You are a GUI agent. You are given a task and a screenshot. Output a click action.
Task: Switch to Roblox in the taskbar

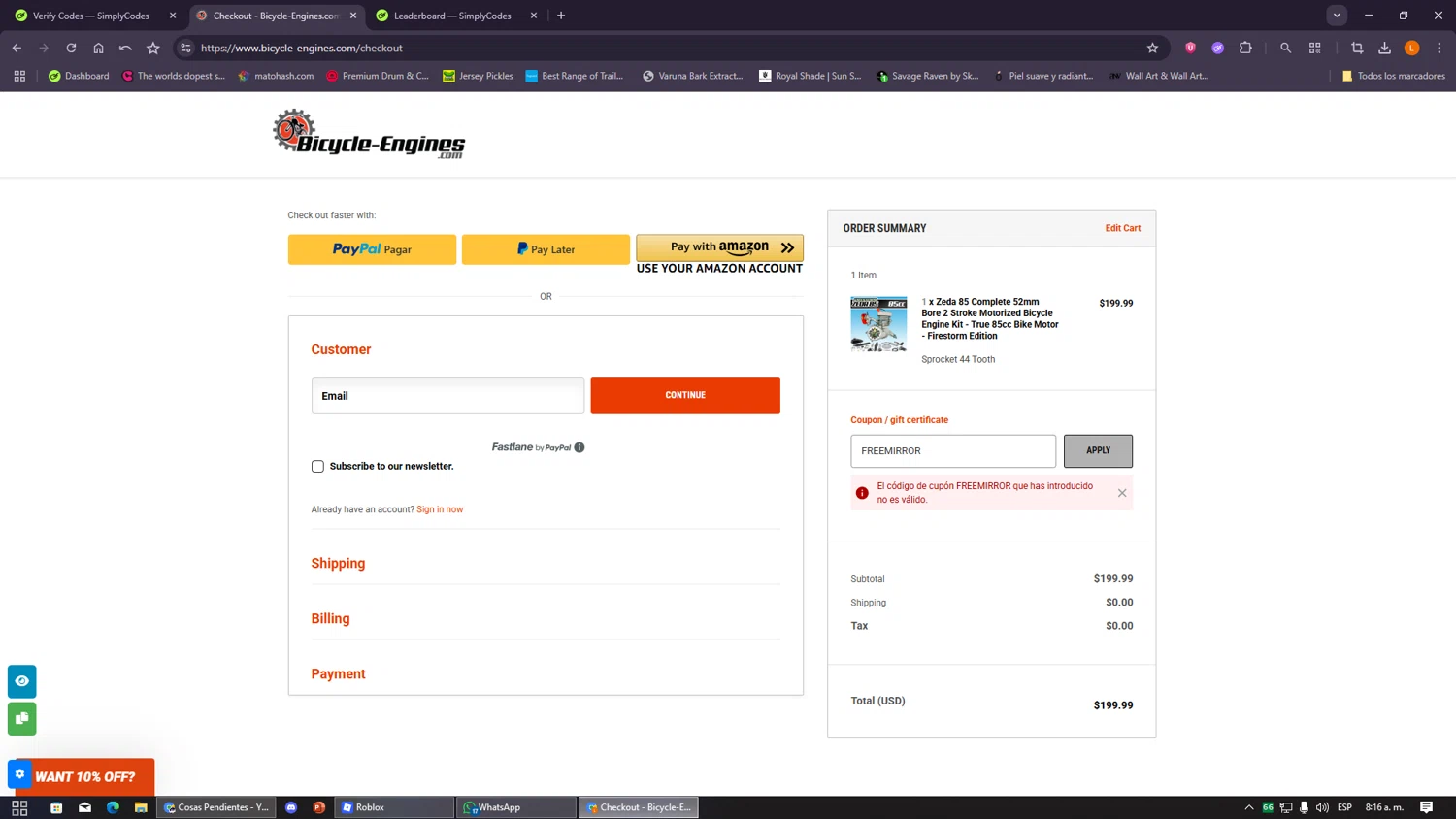pos(394,807)
